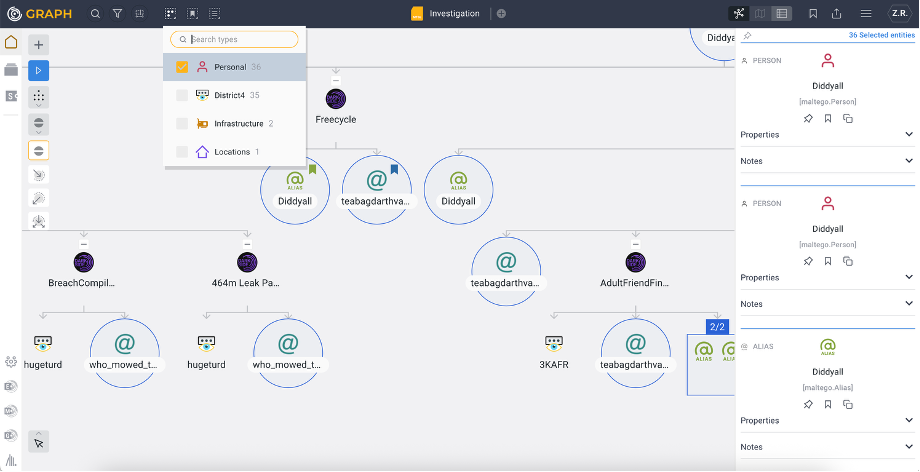Check the Locations type checkbox
920x472 pixels.
182,151
